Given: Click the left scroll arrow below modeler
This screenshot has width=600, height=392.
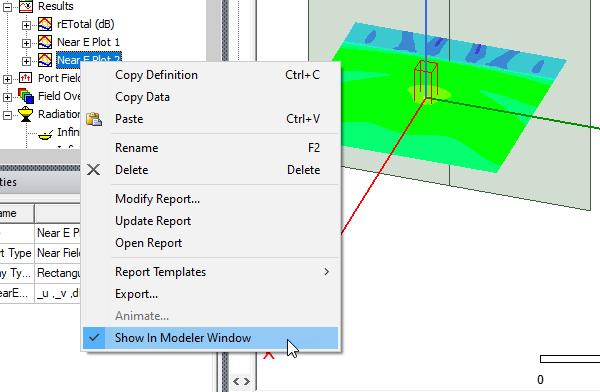Looking at the screenshot, I should point(236,382).
